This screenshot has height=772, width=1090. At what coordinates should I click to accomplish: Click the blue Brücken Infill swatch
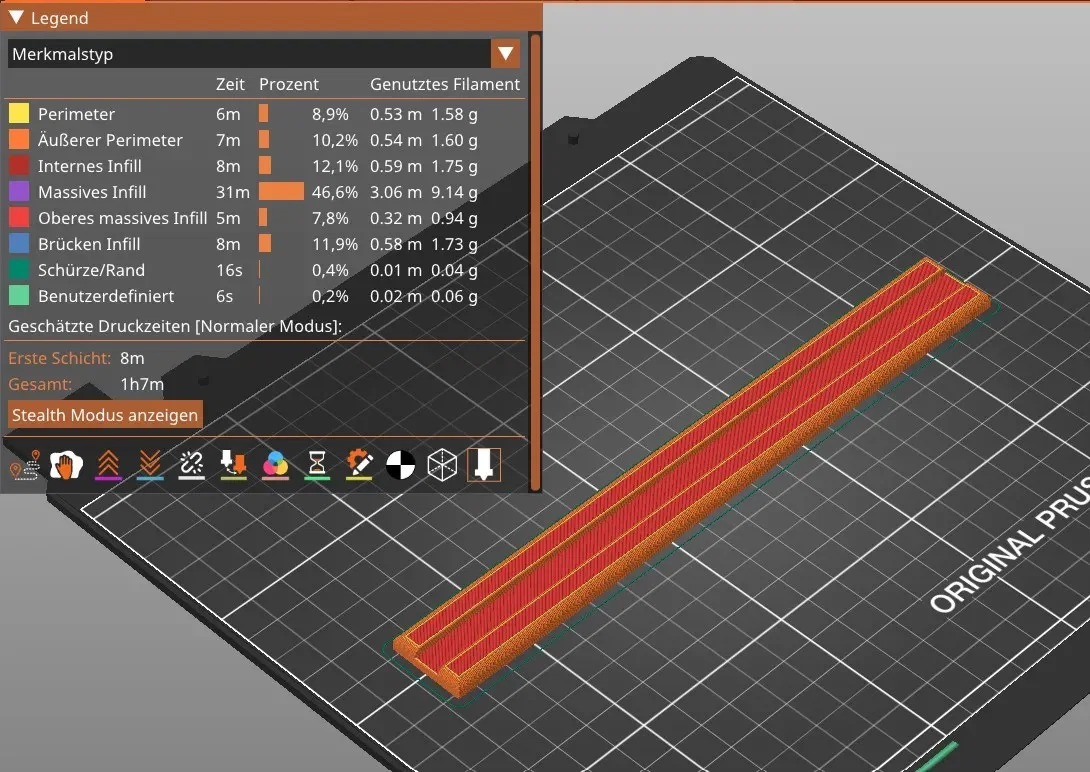pyautogui.click(x=19, y=244)
